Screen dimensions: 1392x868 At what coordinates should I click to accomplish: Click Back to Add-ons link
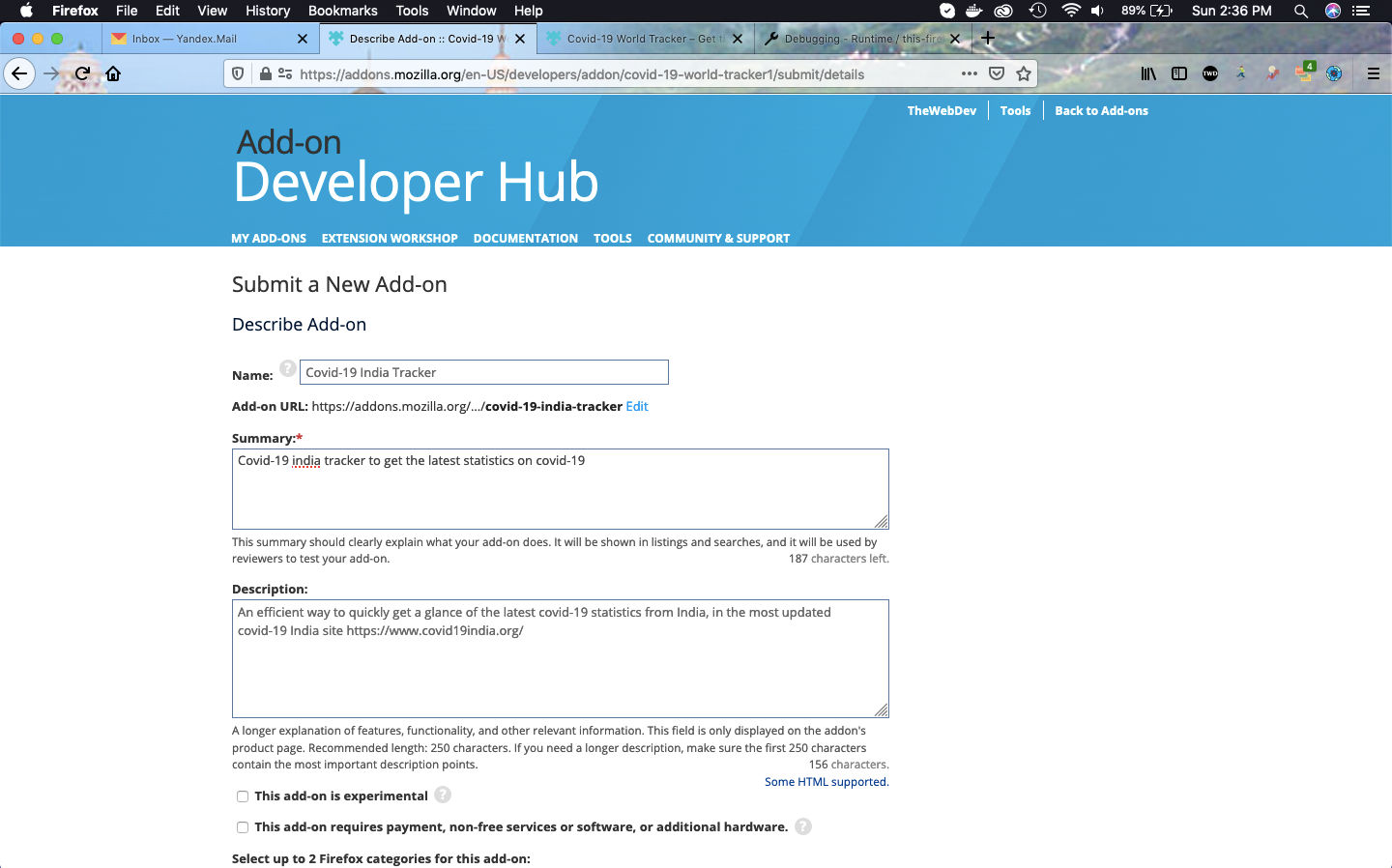click(1101, 111)
